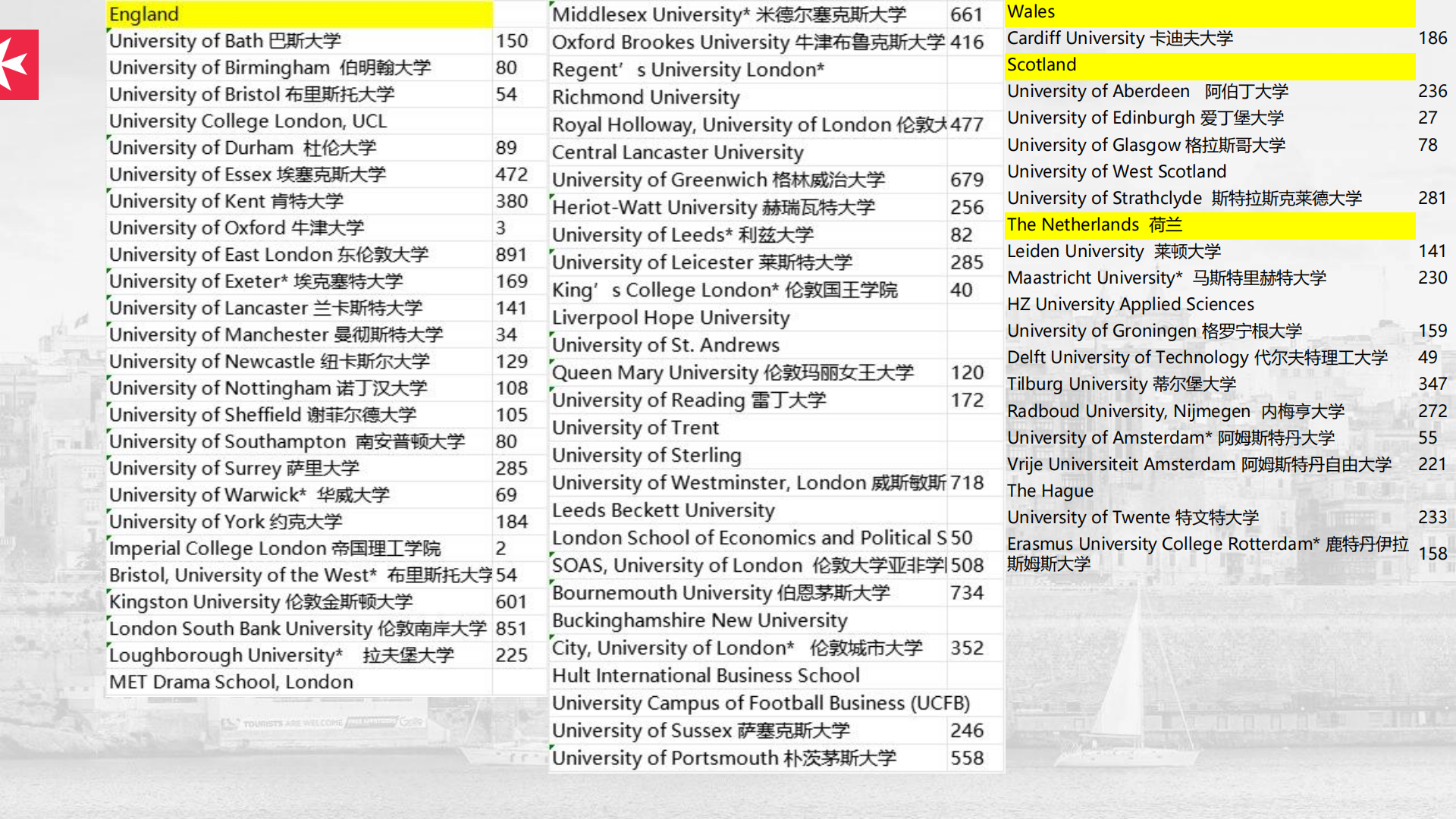The width and height of the screenshot is (1456, 819).
Task: Select University of Westminster, London
Action: 748,482
